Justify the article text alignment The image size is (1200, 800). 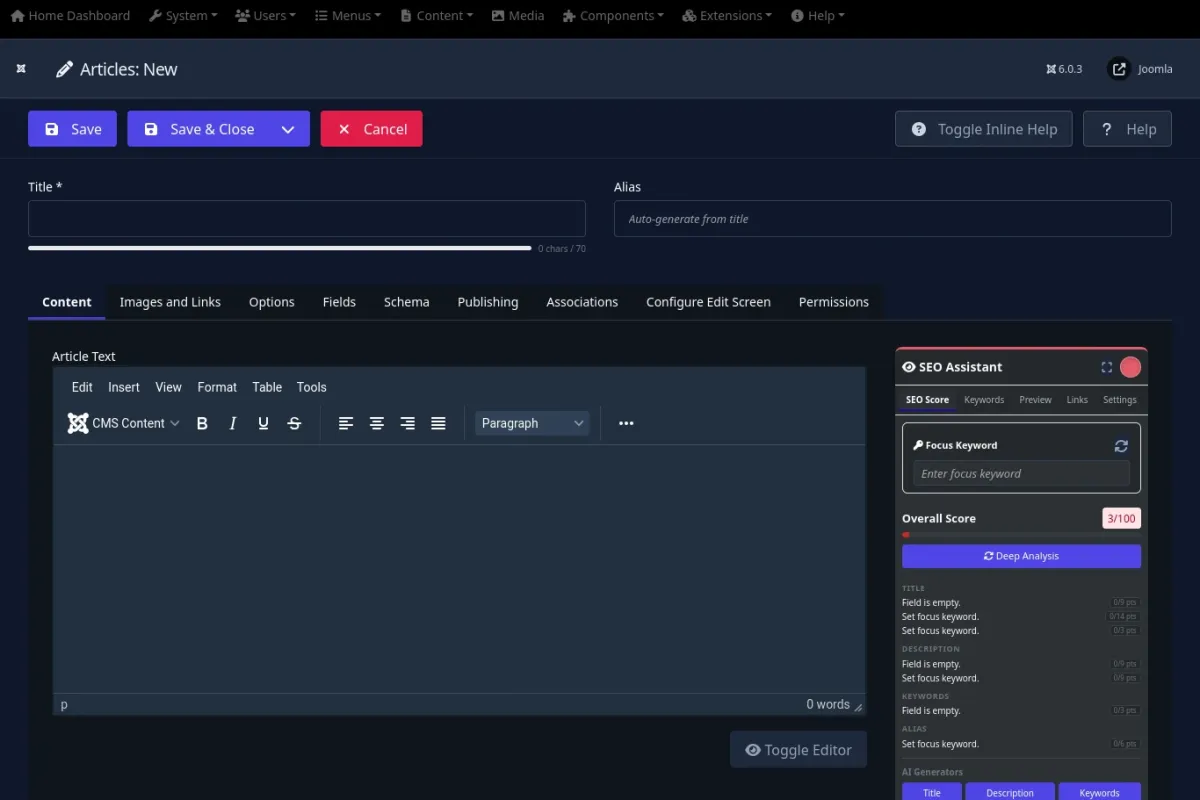pyautogui.click(x=438, y=423)
